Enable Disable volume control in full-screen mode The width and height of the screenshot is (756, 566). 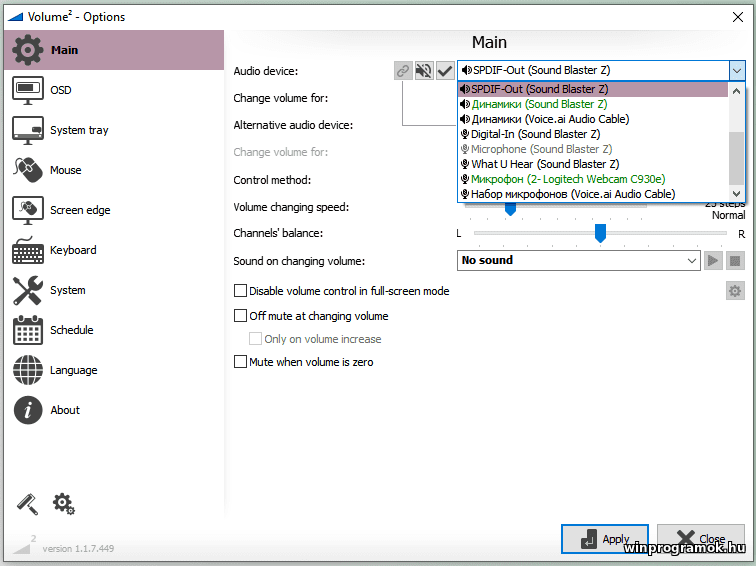[240, 291]
